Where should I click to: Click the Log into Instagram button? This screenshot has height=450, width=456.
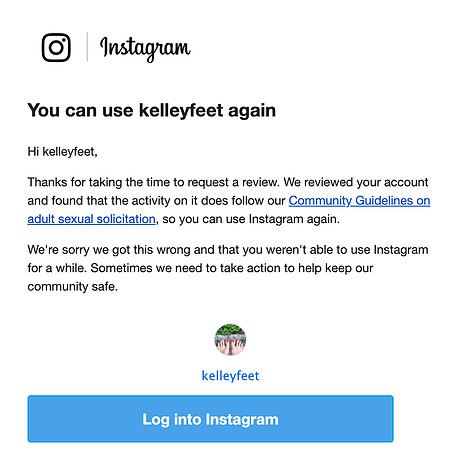pos(210,419)
